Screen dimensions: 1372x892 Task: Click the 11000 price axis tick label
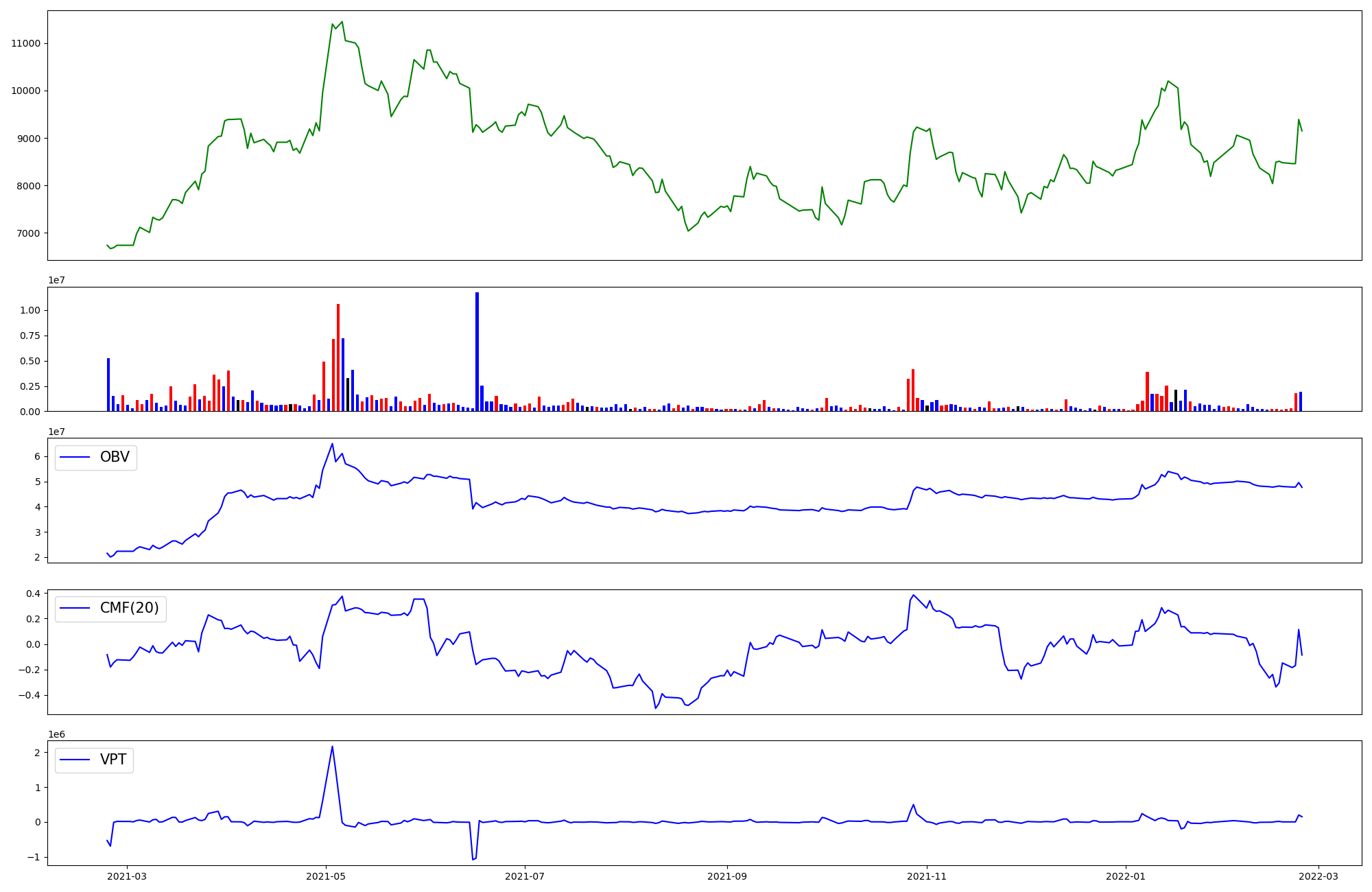tap(26, 43)
